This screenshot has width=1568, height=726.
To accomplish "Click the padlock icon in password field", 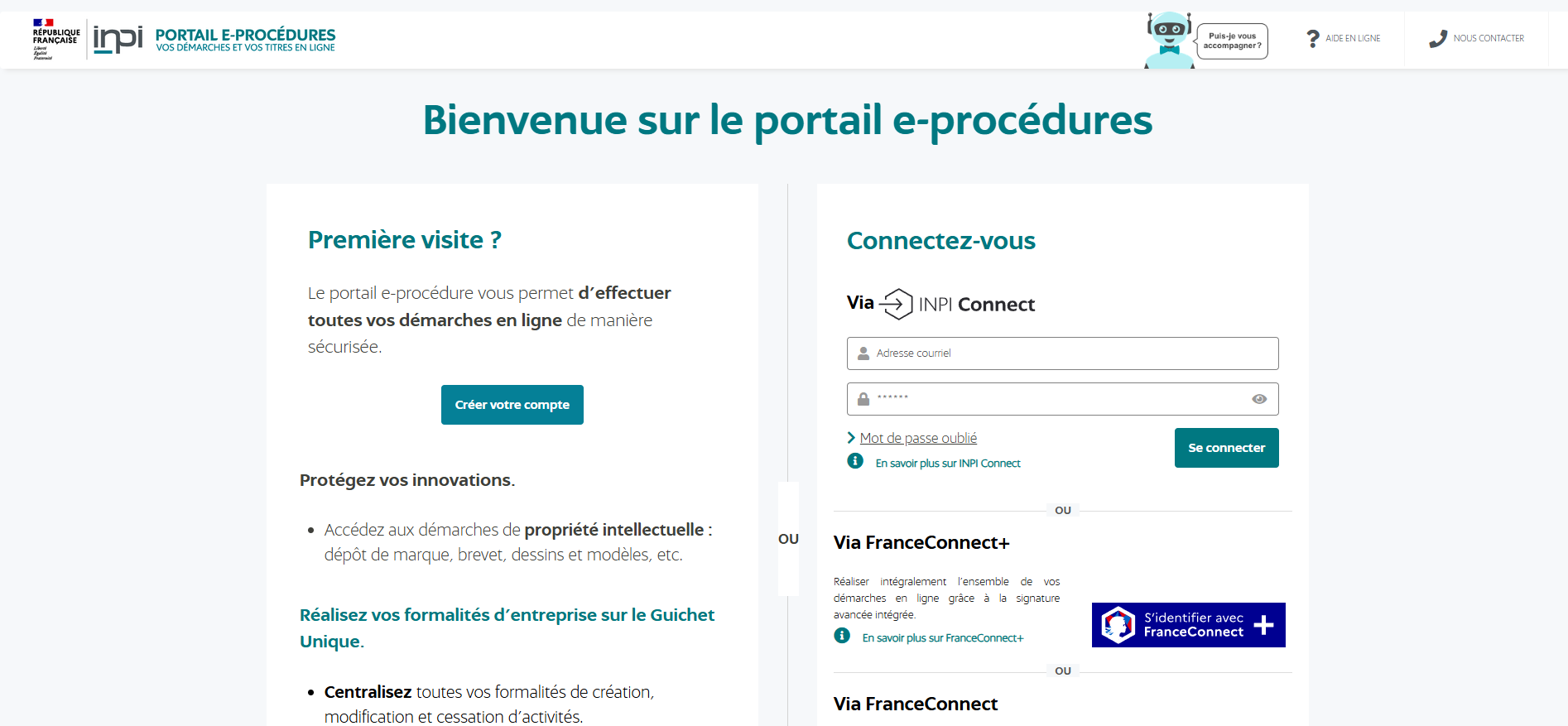I will 863,399.
